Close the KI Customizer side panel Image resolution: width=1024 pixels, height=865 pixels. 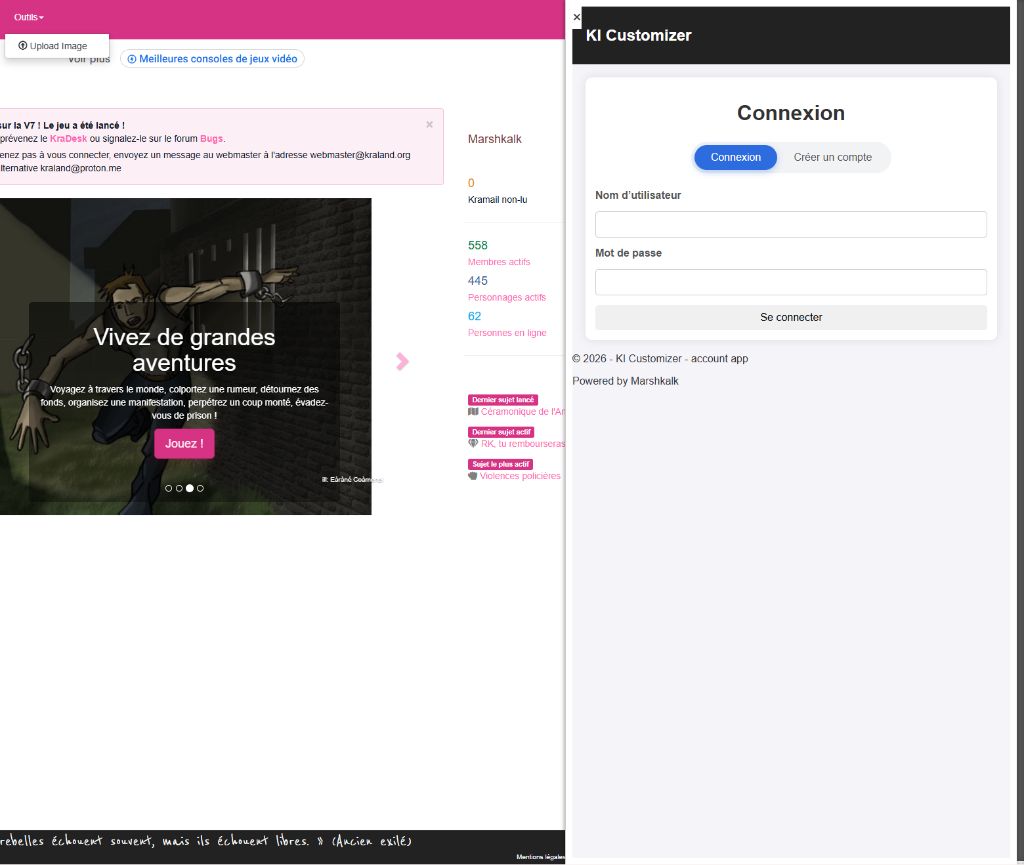pyautogui.click(x=576, y=17)
